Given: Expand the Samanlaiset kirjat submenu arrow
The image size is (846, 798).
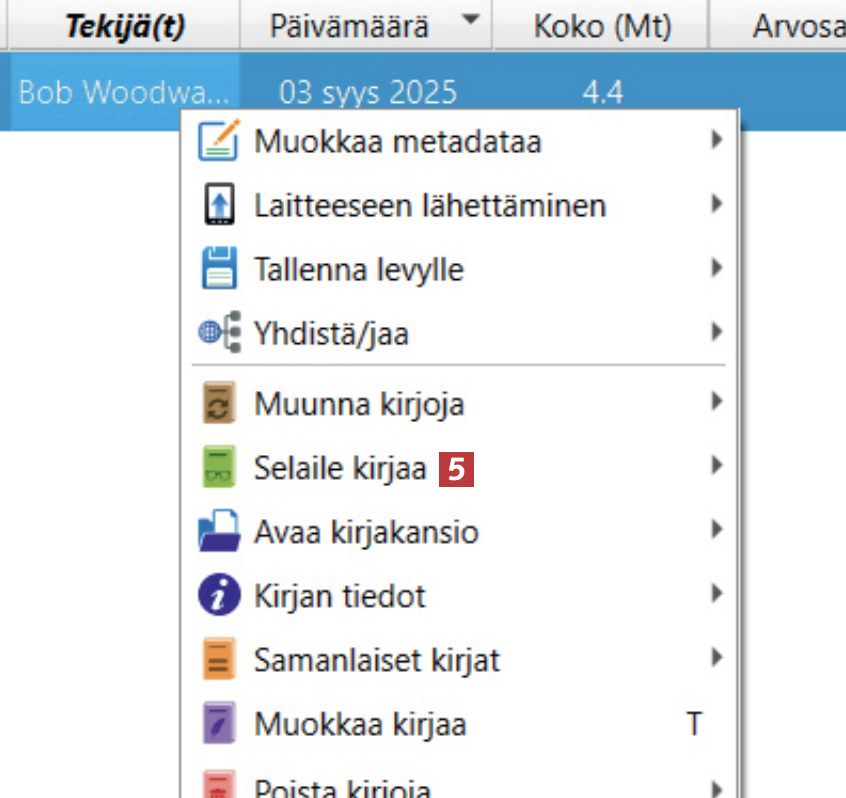Looking at the screenshot, I should pyautogui.click(x=717, y=657).
